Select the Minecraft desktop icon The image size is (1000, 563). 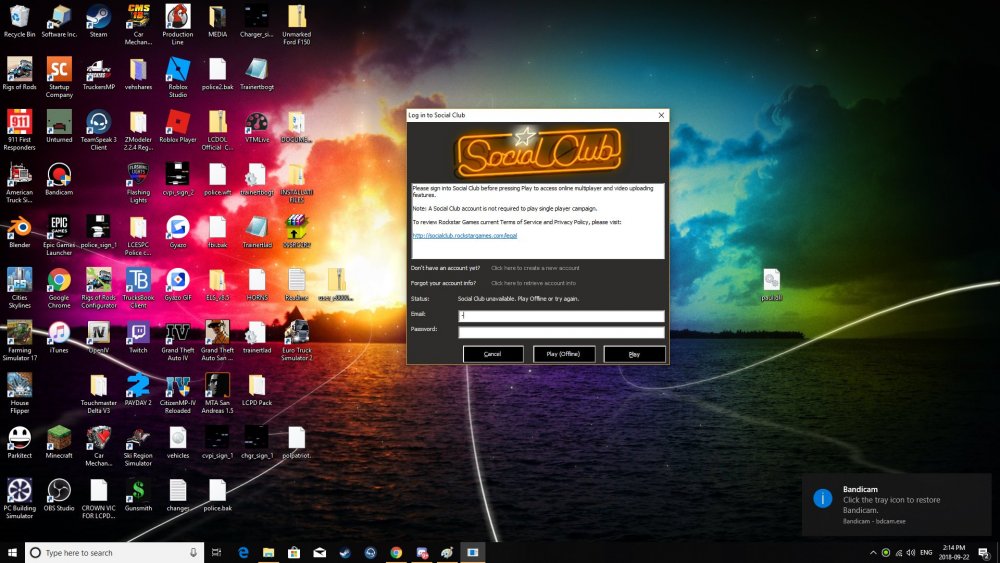coord(59,442)
